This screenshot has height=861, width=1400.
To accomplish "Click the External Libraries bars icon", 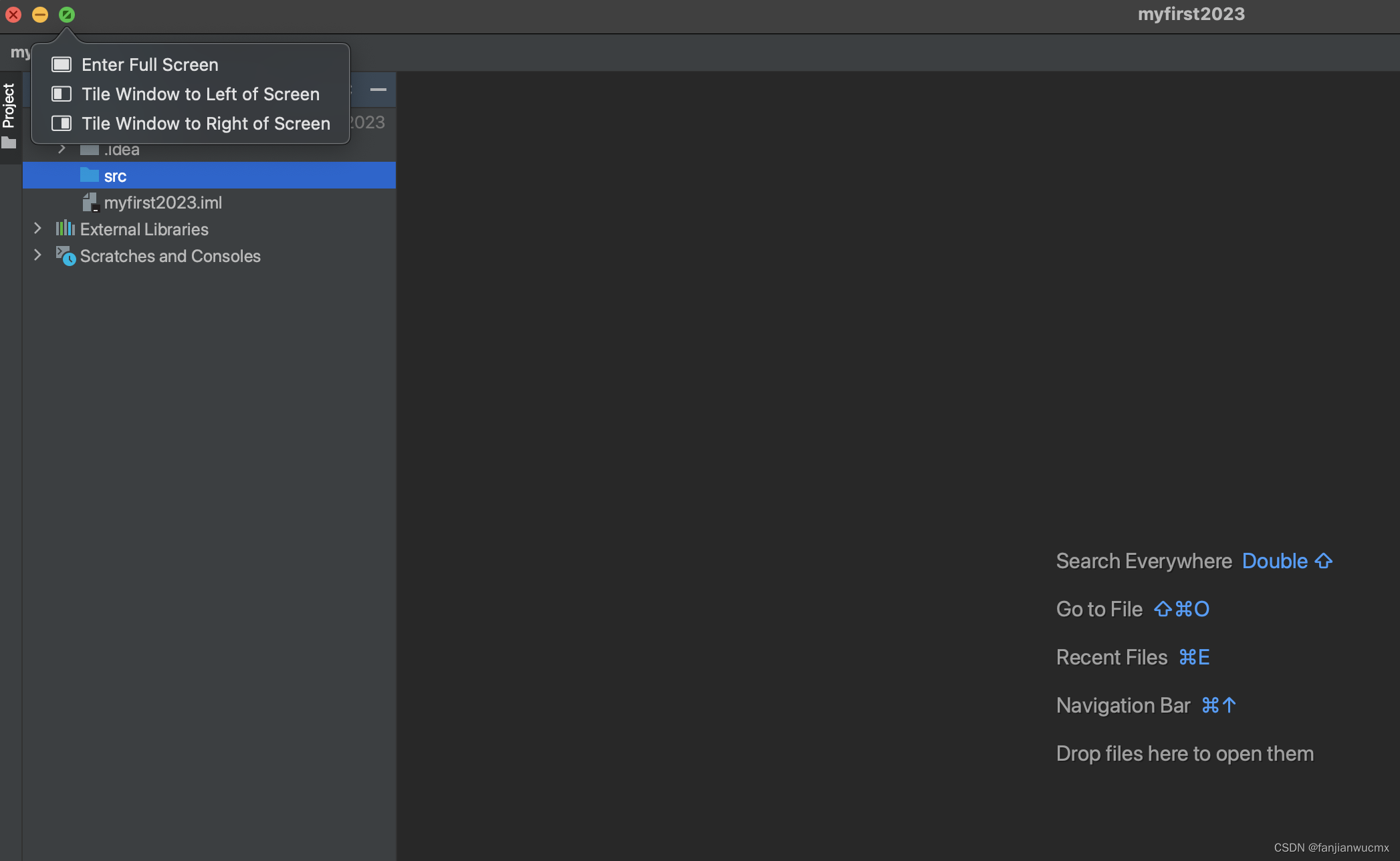I will pyautogui.click(x=65, y=229).
